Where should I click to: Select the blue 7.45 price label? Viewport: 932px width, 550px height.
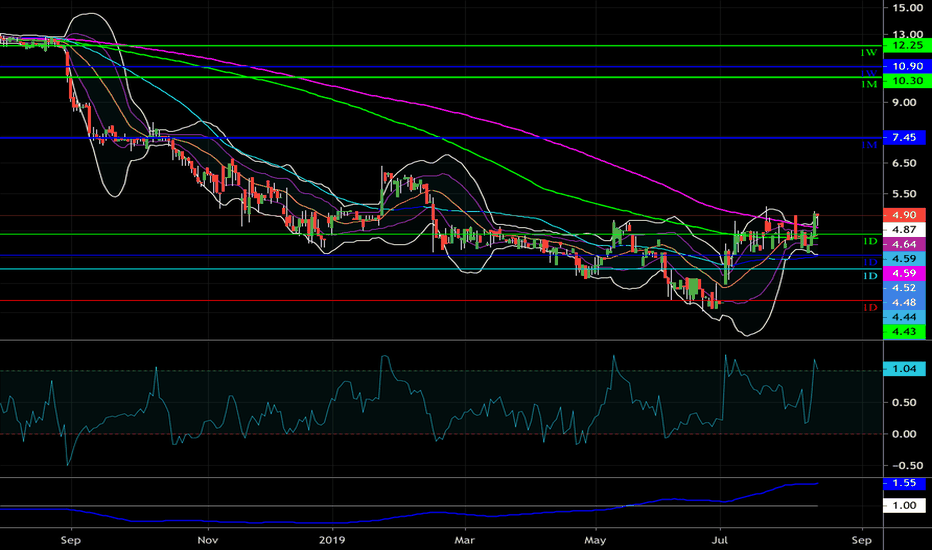904,137
